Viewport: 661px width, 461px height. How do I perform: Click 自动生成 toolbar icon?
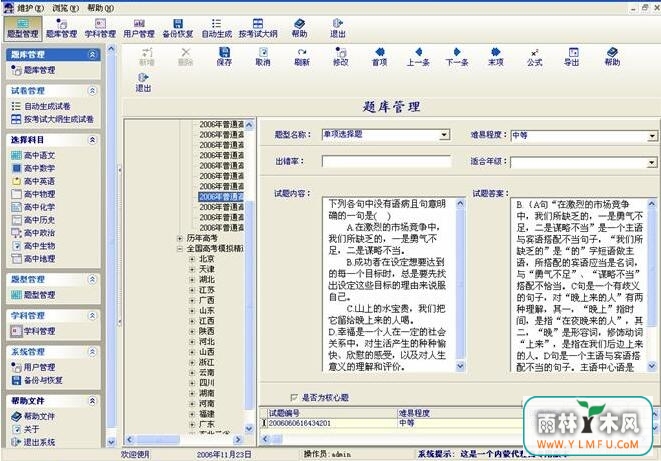(217, 28)
